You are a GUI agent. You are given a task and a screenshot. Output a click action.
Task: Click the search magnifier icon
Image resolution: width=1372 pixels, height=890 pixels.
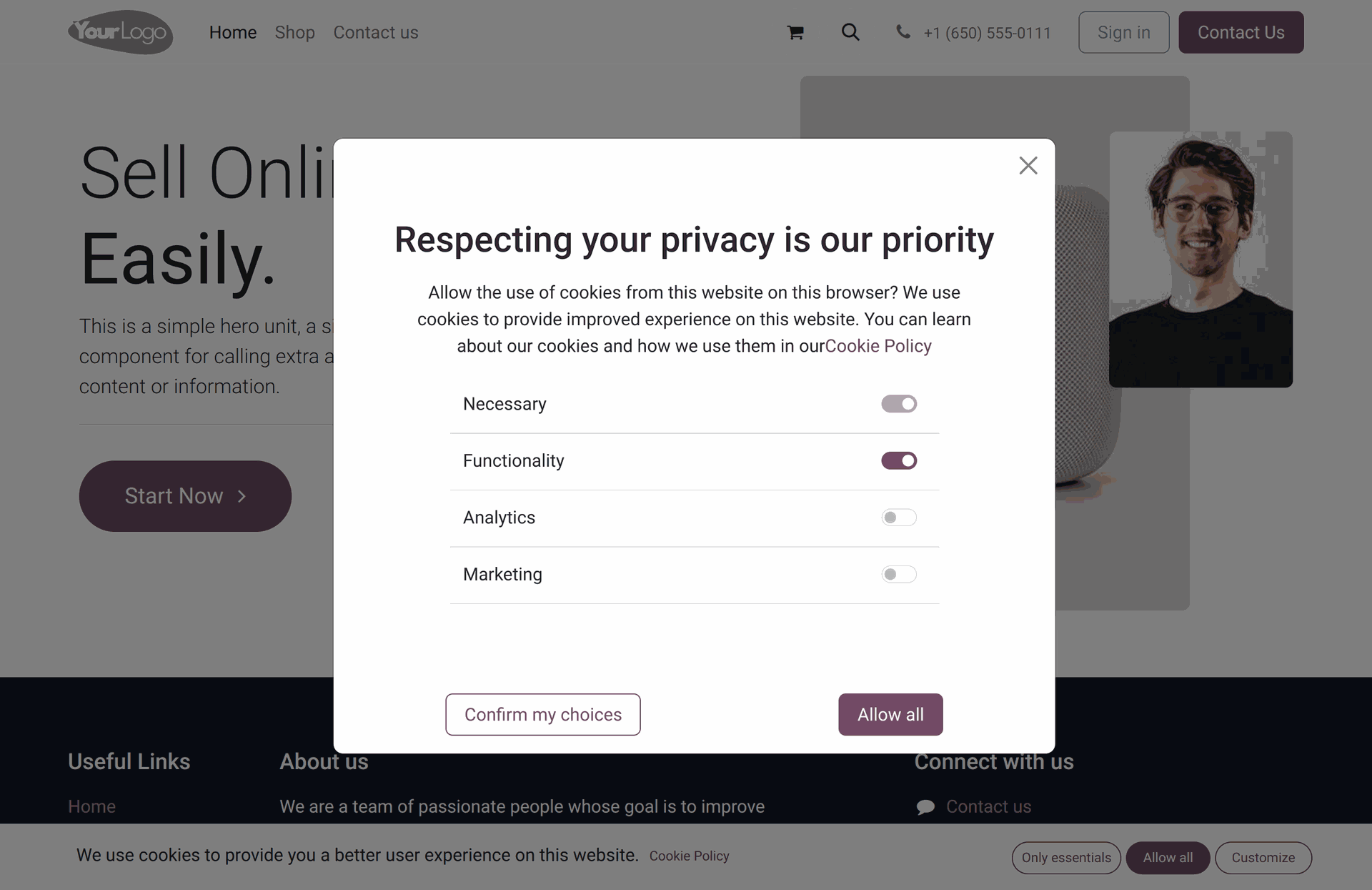pos(850,32)
